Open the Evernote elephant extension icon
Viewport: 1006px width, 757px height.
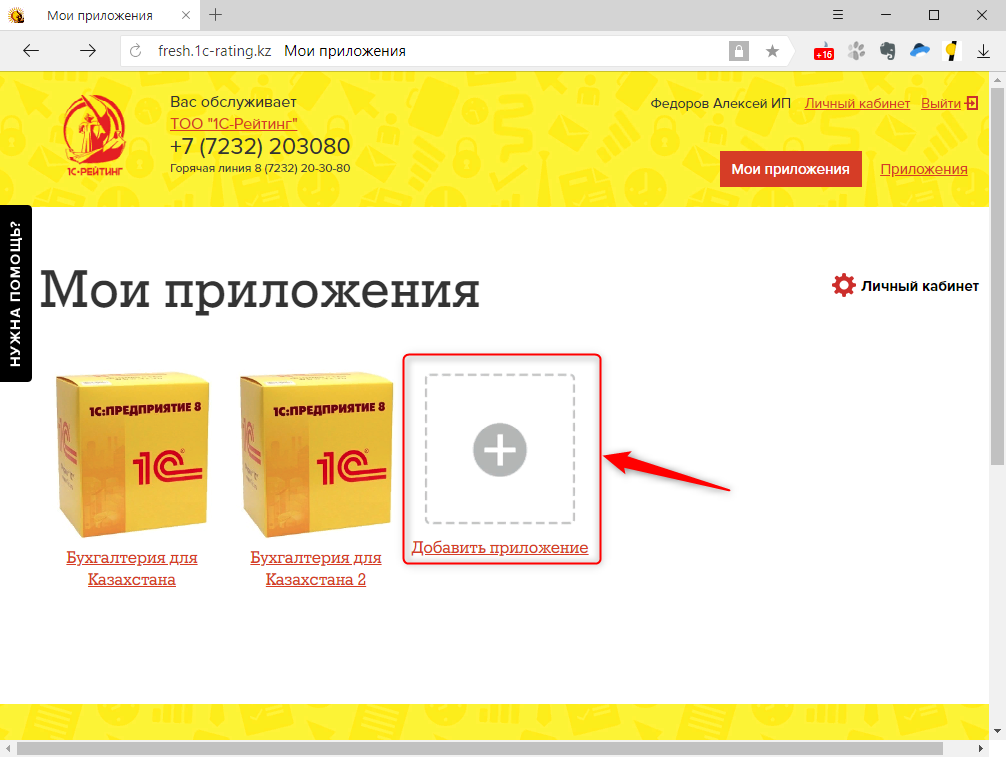[x=888, y=51]
